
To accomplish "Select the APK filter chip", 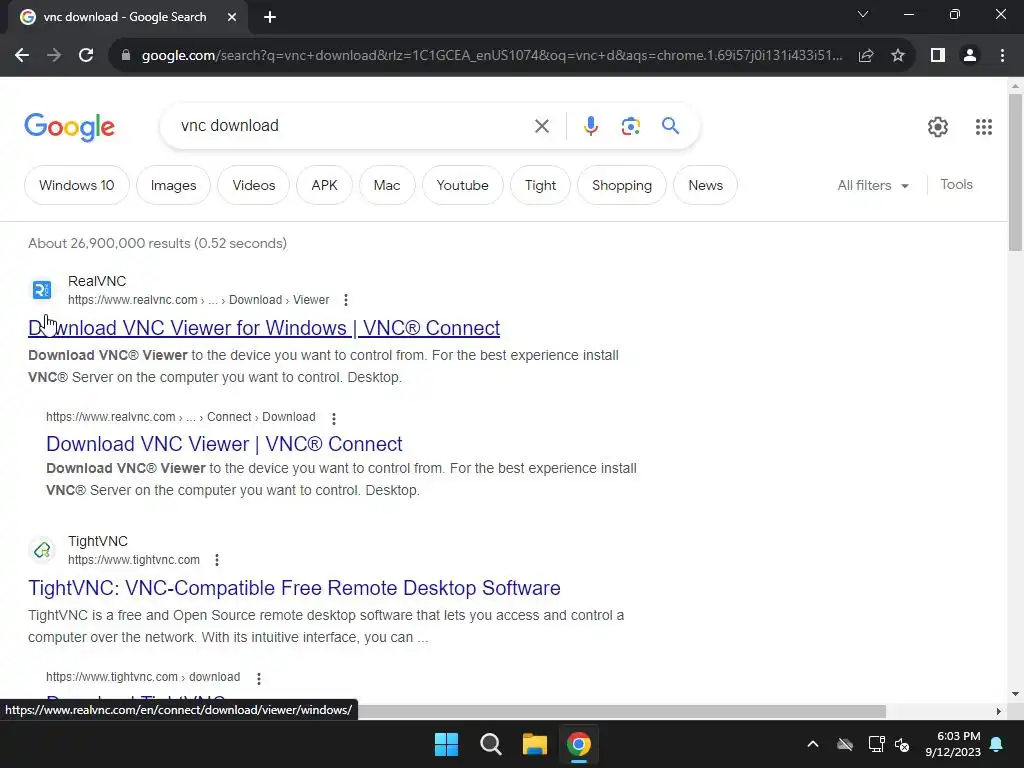I will pyautogui.click(x=324, y=185).
